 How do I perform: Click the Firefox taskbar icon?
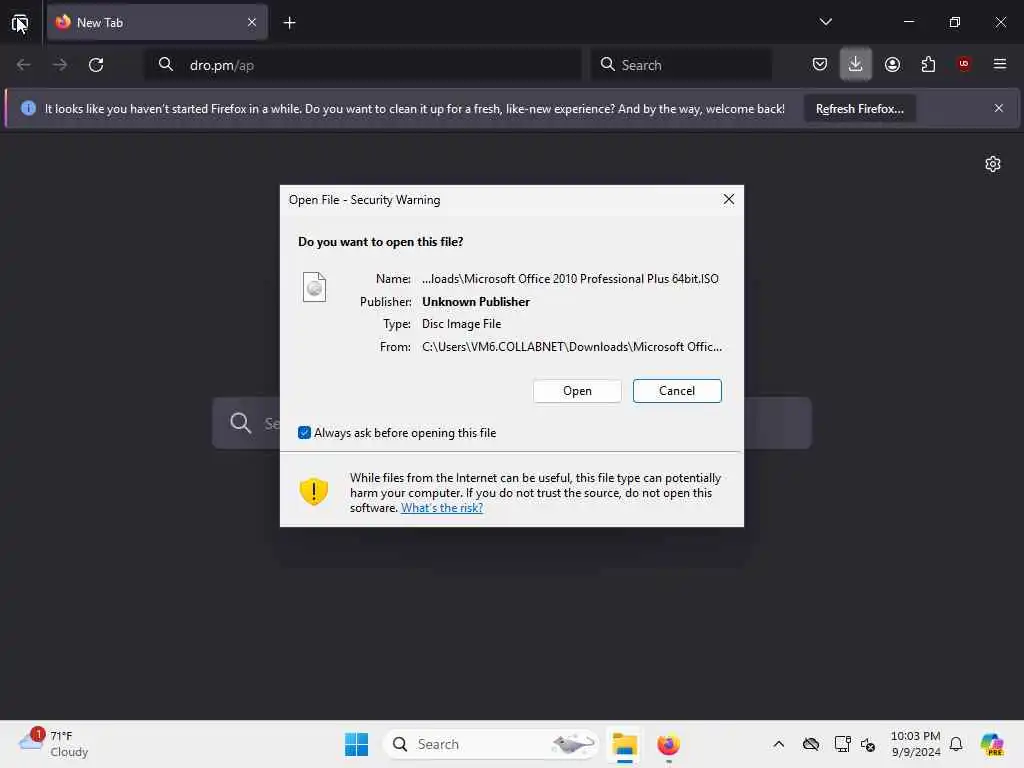(668, 744)
